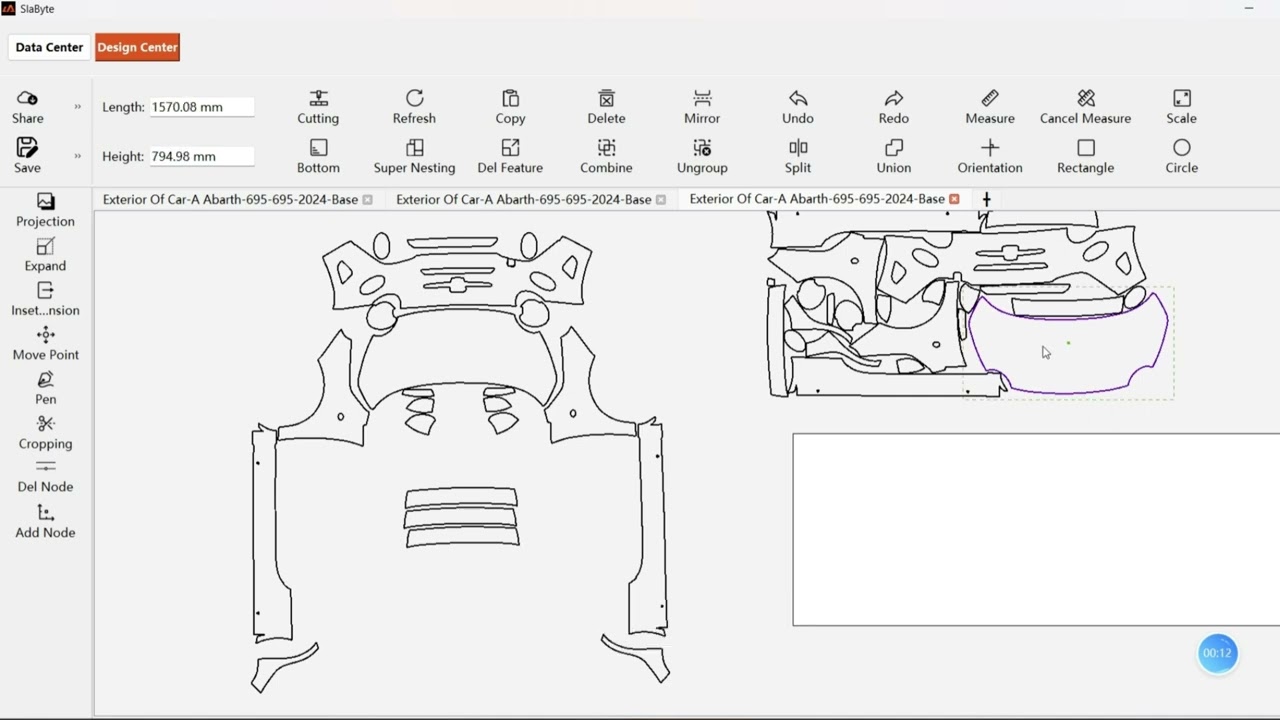Activate the Measure tool

[x=990, y=107]
